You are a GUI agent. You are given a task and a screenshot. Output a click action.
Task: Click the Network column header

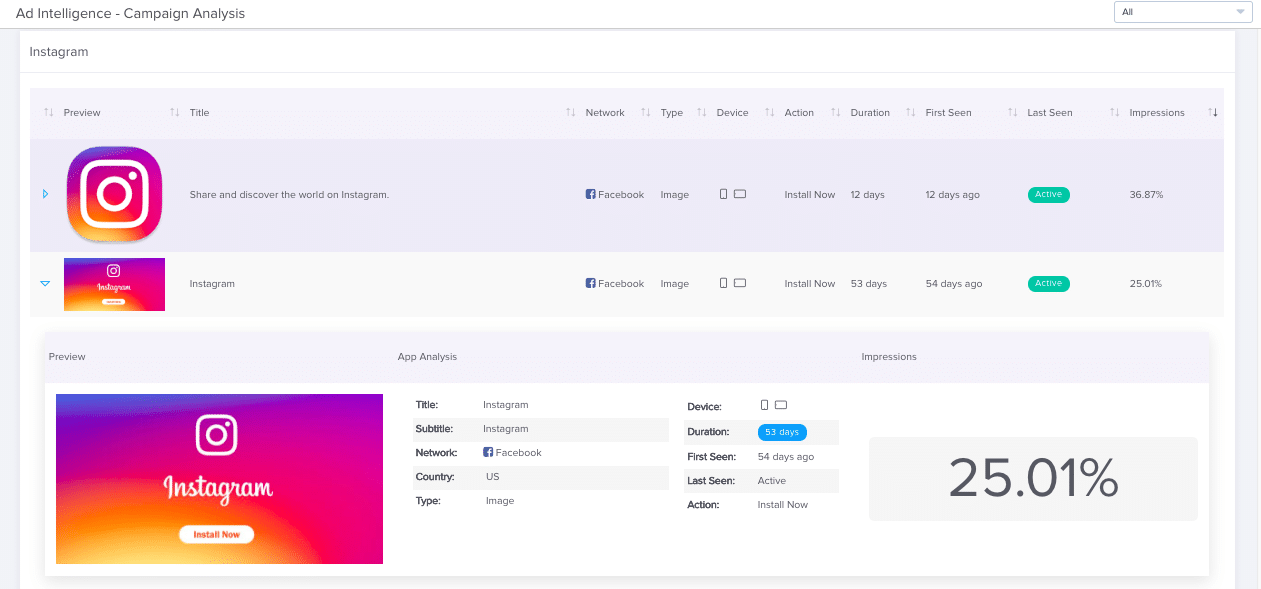(605, 113)
